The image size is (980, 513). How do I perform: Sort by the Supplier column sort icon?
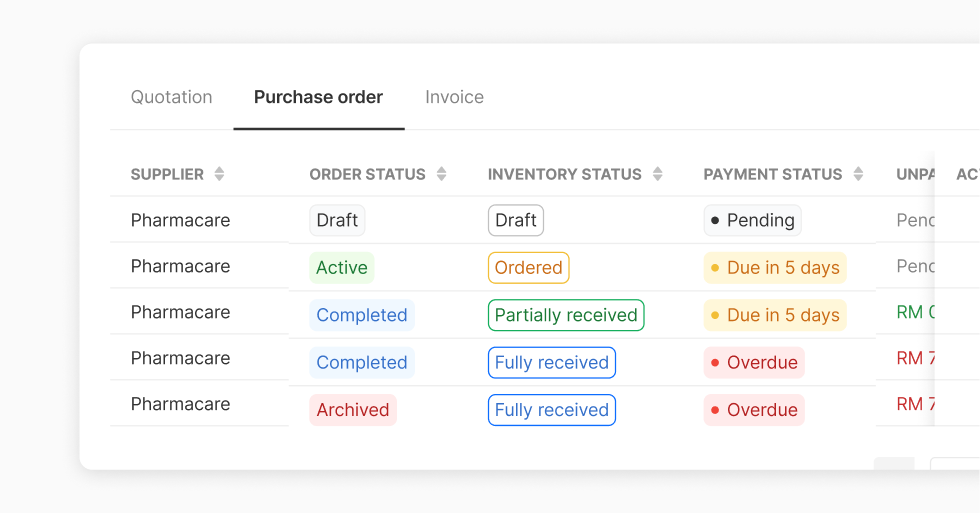coord(219,174)
